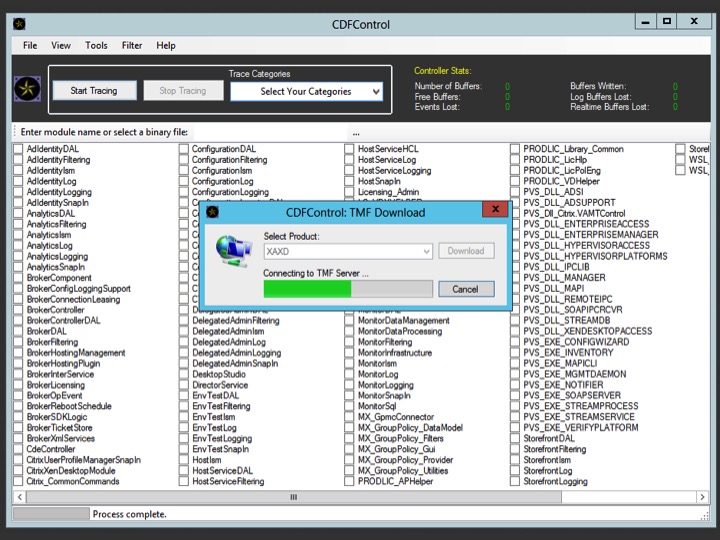The width and height of the screenshot is (720, 540).
Task: Click the globe and computer download icon
Action: click(x=234, y=251)
